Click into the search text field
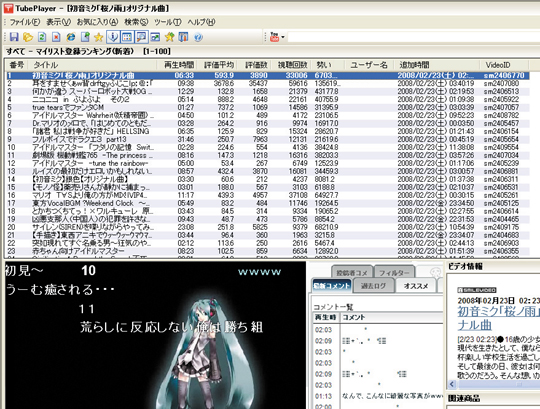 (x=413, y=37)
